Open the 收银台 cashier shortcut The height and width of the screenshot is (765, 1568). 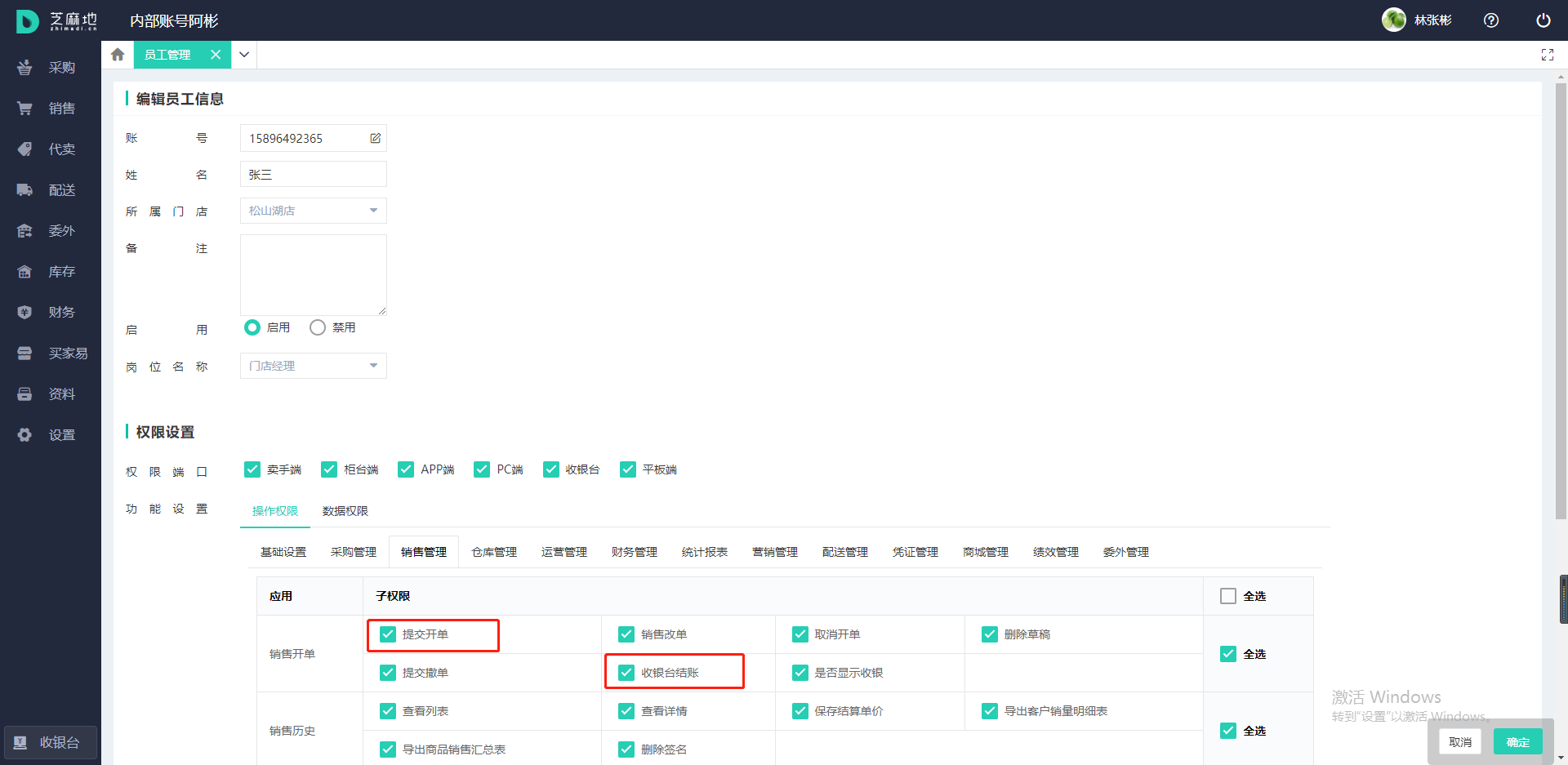[x=51, y=743]
